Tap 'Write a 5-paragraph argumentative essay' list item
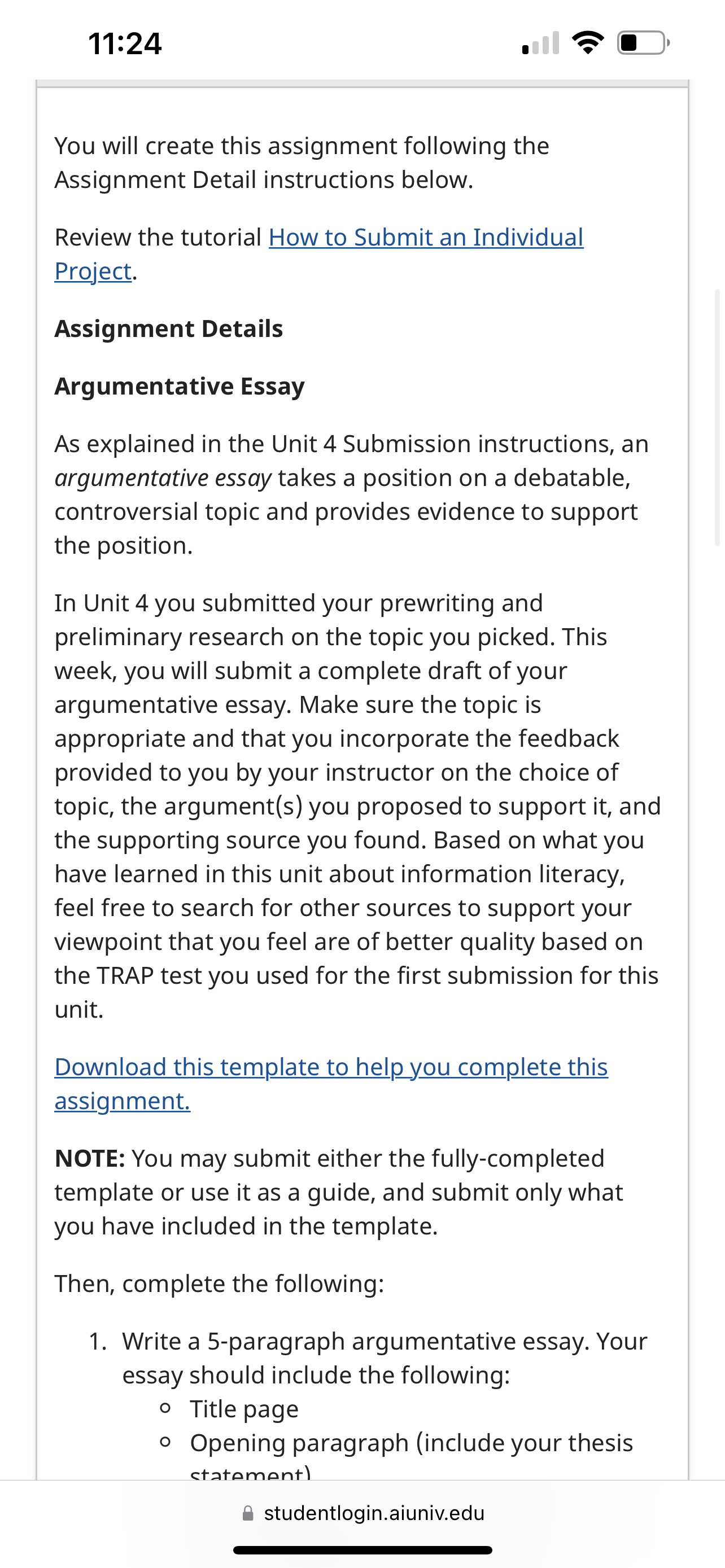The image size is (725, 1568). click(385, 1358)
